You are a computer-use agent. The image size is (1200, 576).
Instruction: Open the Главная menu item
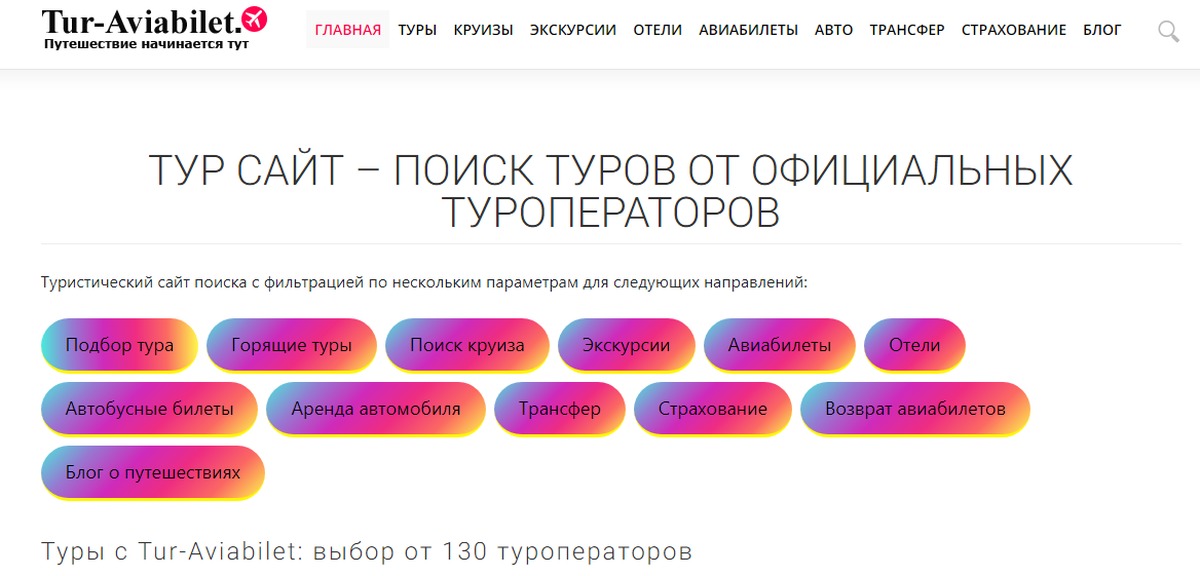[x=348, y=30]
